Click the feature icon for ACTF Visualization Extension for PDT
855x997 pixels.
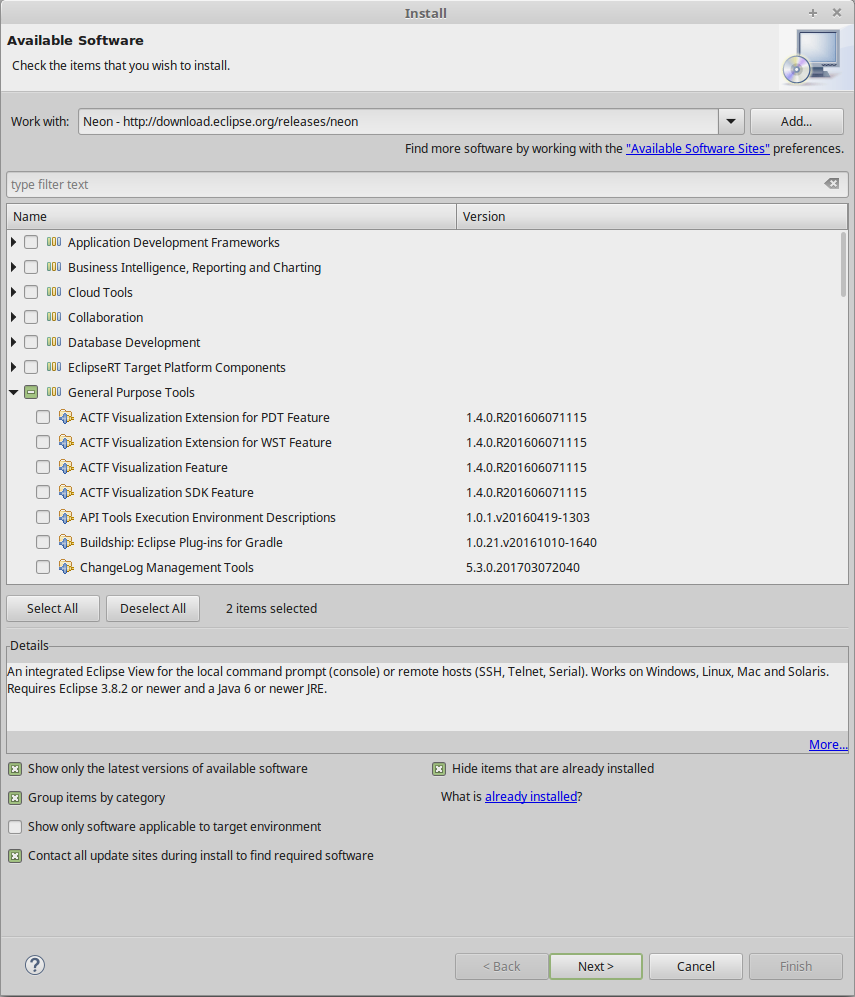pos(66,417)
